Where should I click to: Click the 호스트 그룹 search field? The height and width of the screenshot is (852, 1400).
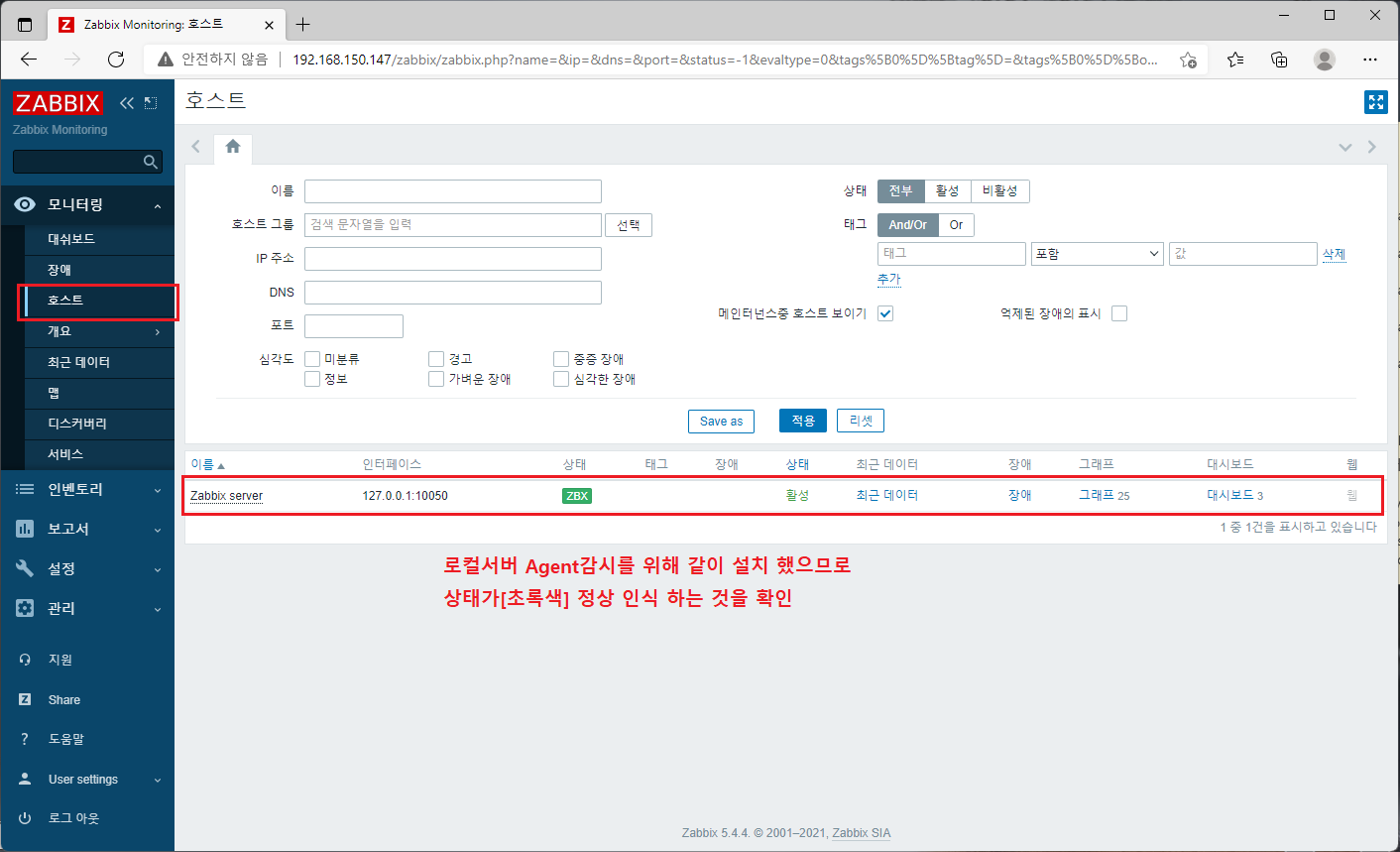pyautogui.click(x=453, y=225)
